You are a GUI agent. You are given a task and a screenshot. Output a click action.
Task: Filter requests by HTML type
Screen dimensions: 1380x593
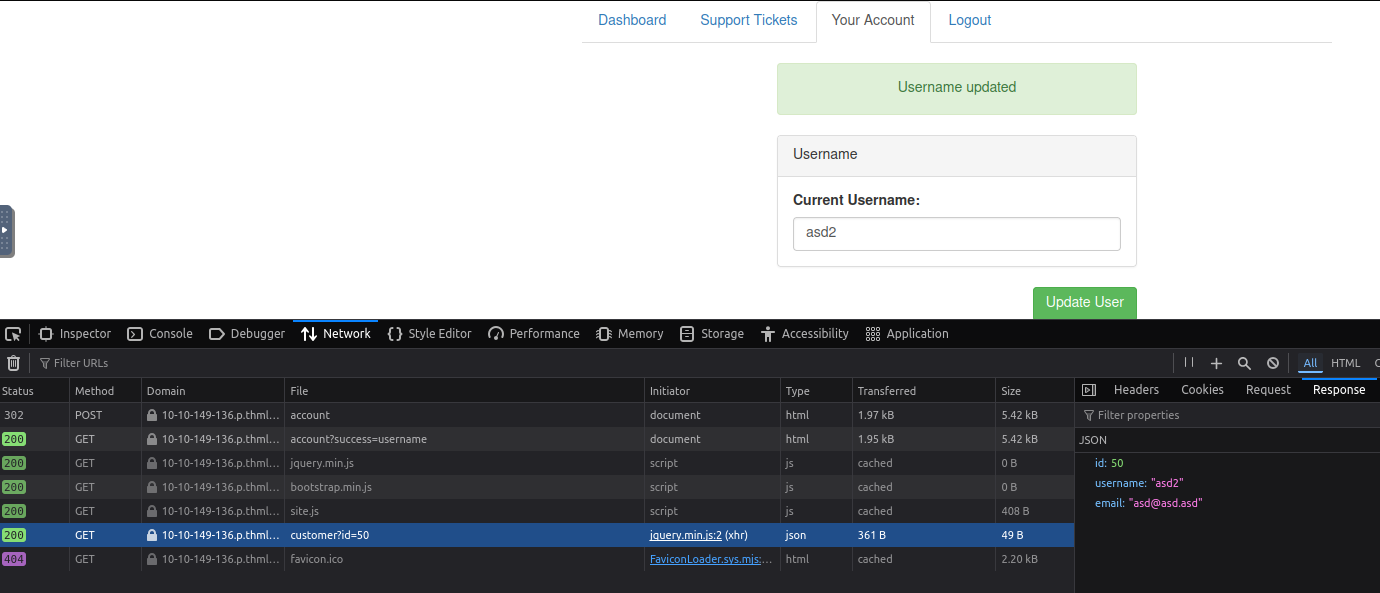[1345, 363]
